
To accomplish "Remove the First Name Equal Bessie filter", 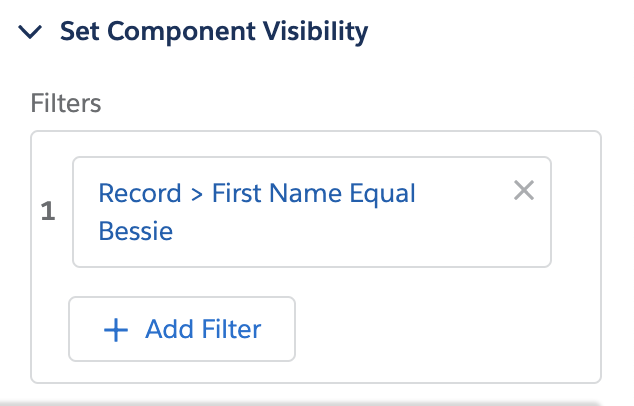I will tap(524, 190).
